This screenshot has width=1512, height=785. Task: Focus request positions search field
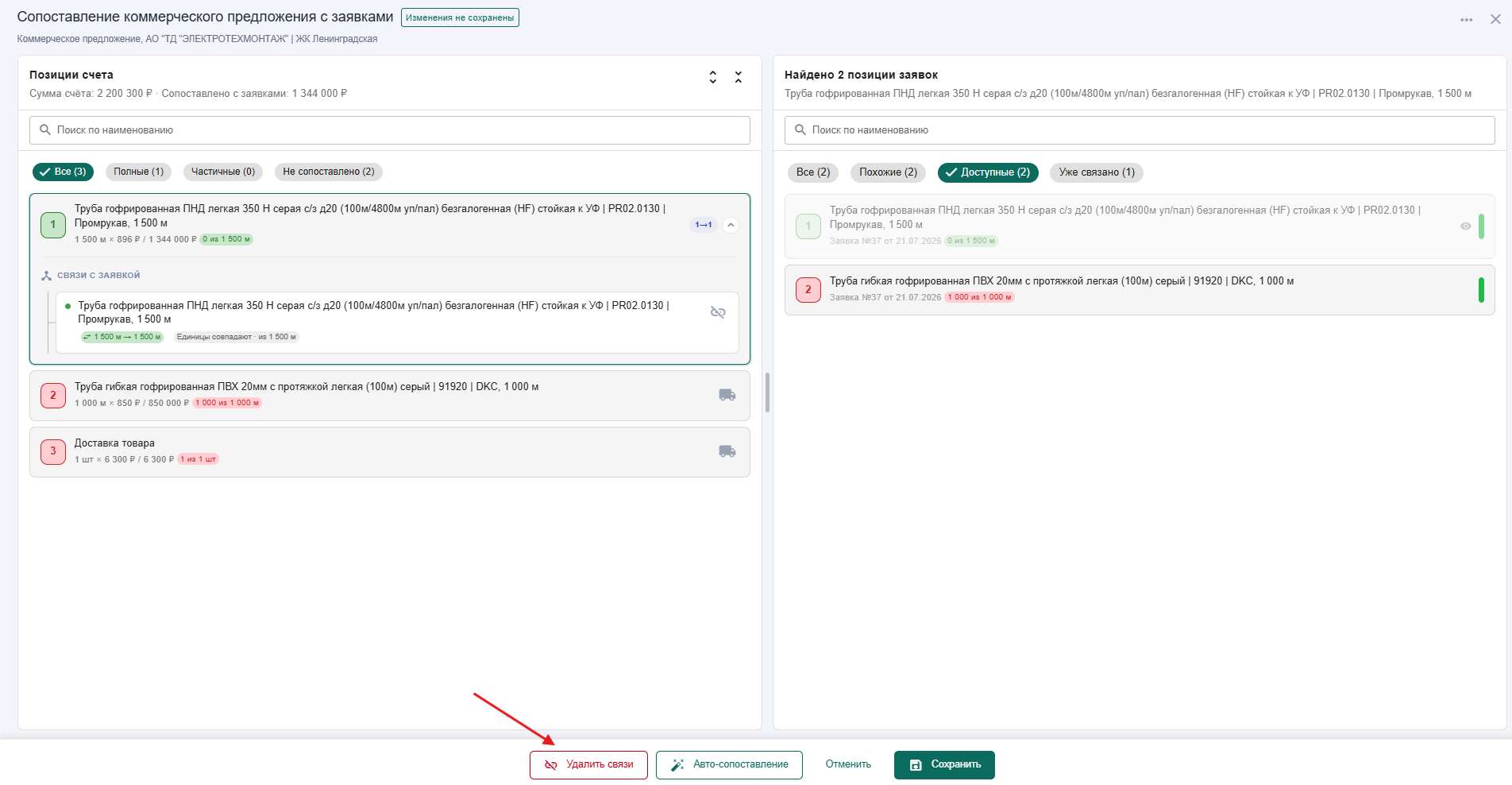(x=1140, y=130)
